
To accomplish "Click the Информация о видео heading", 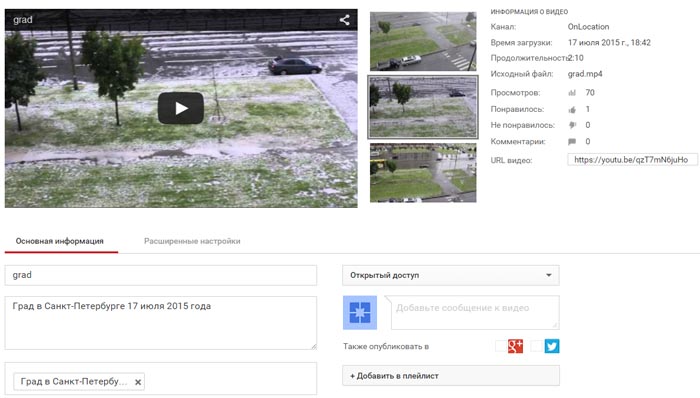I will tap(529, 12).
